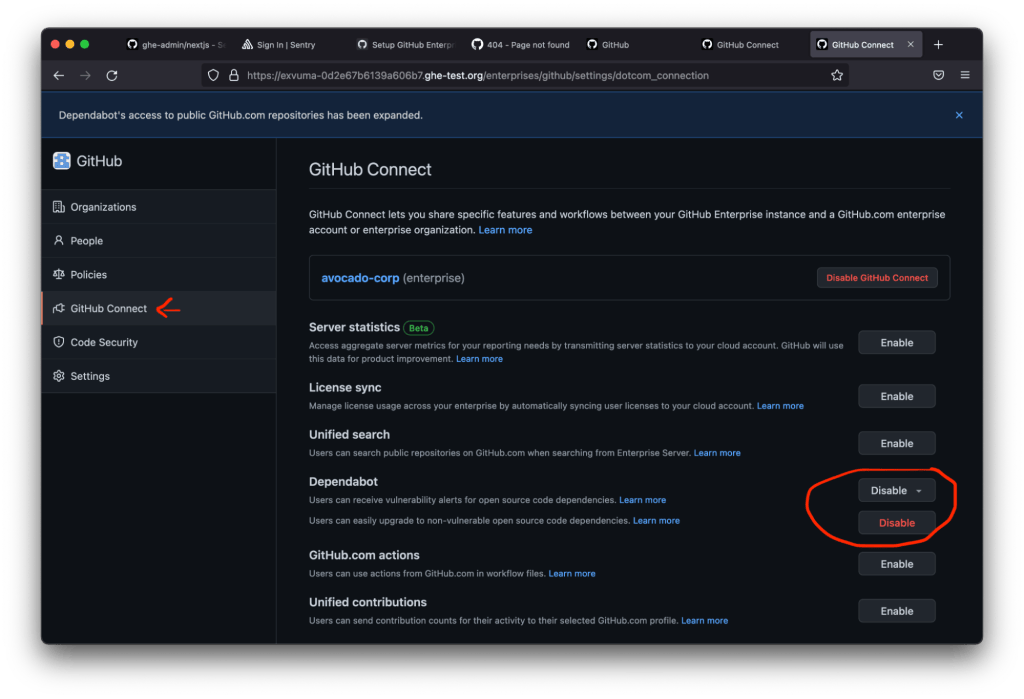Enable License sync
The width and height of the screenshot is (1024, 699).
pos(897,396)
